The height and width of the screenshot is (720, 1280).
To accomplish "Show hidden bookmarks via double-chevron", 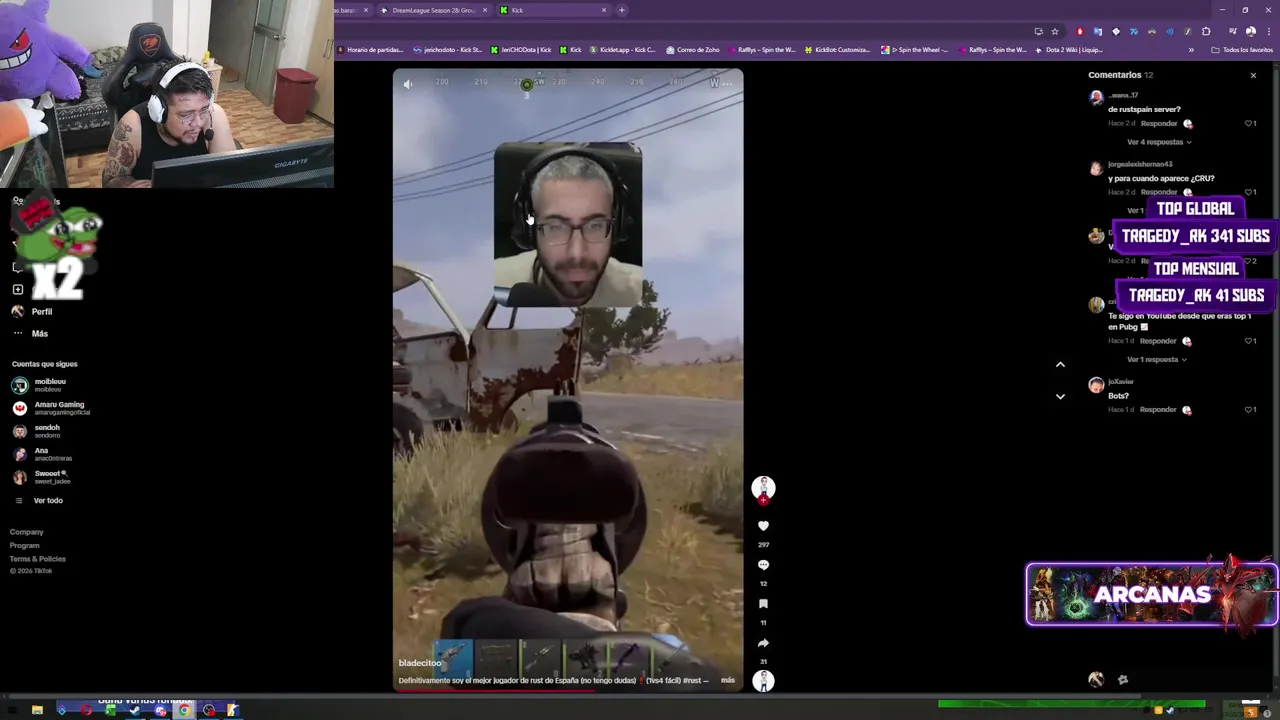I will [x=1191, y=50].
